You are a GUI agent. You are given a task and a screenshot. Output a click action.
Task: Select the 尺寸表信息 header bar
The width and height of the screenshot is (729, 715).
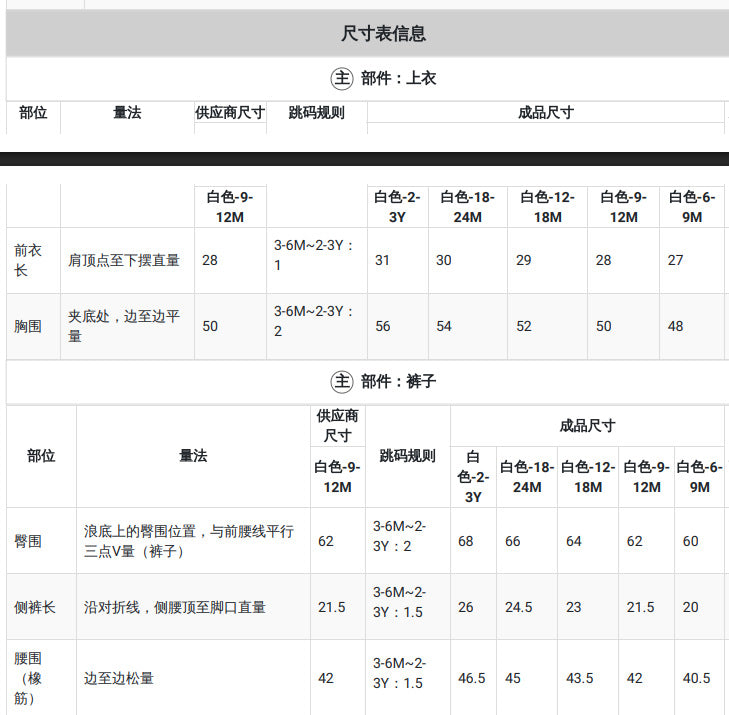367,33
